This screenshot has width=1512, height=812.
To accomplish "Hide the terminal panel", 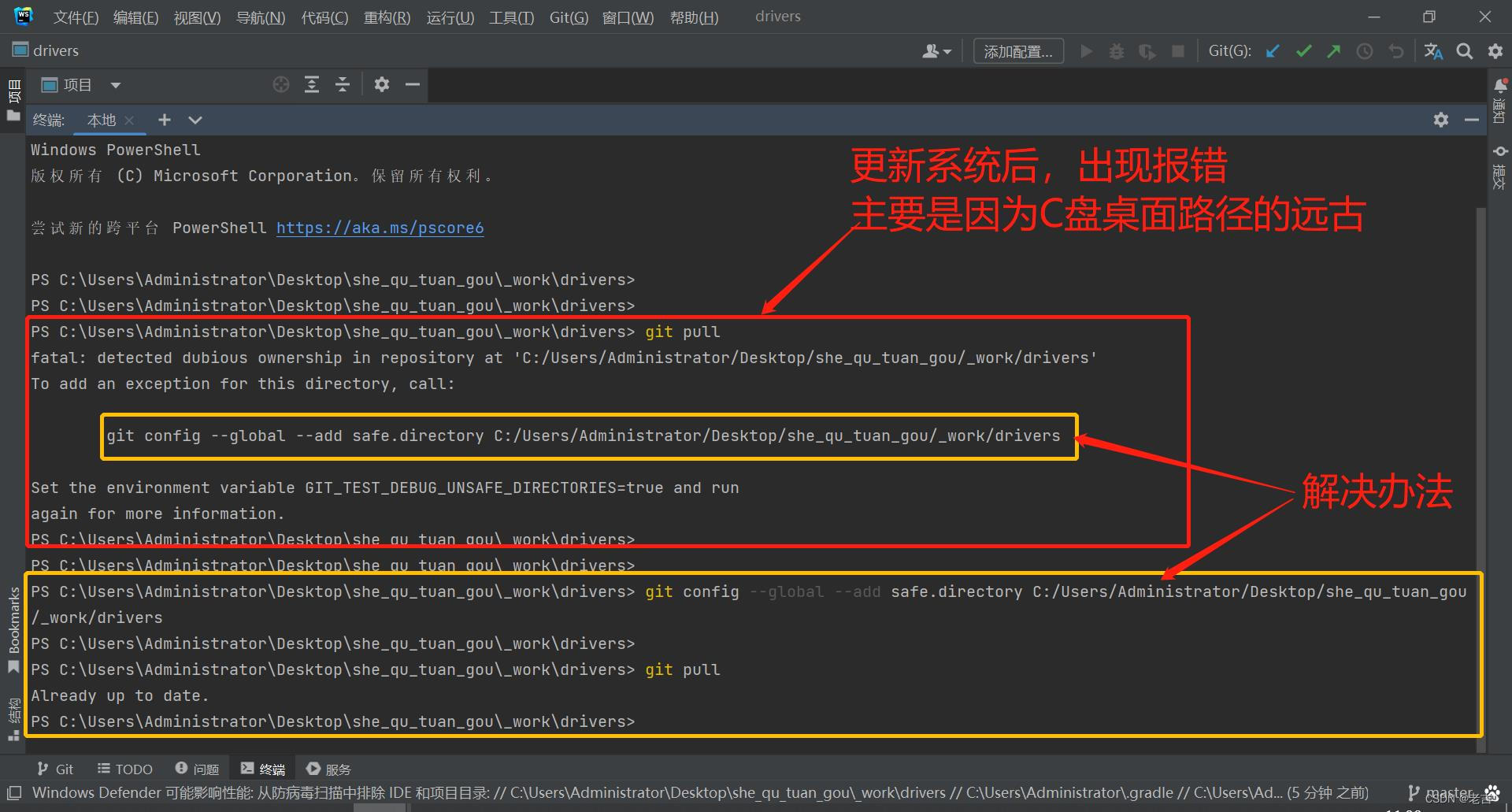I will click(1471, 120).
